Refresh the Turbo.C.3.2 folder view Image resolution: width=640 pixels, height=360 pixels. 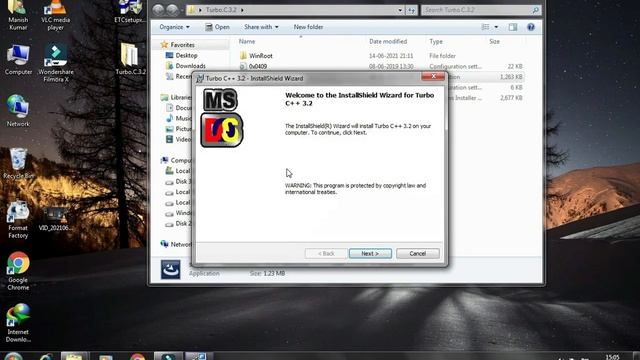tap(411, 10)
